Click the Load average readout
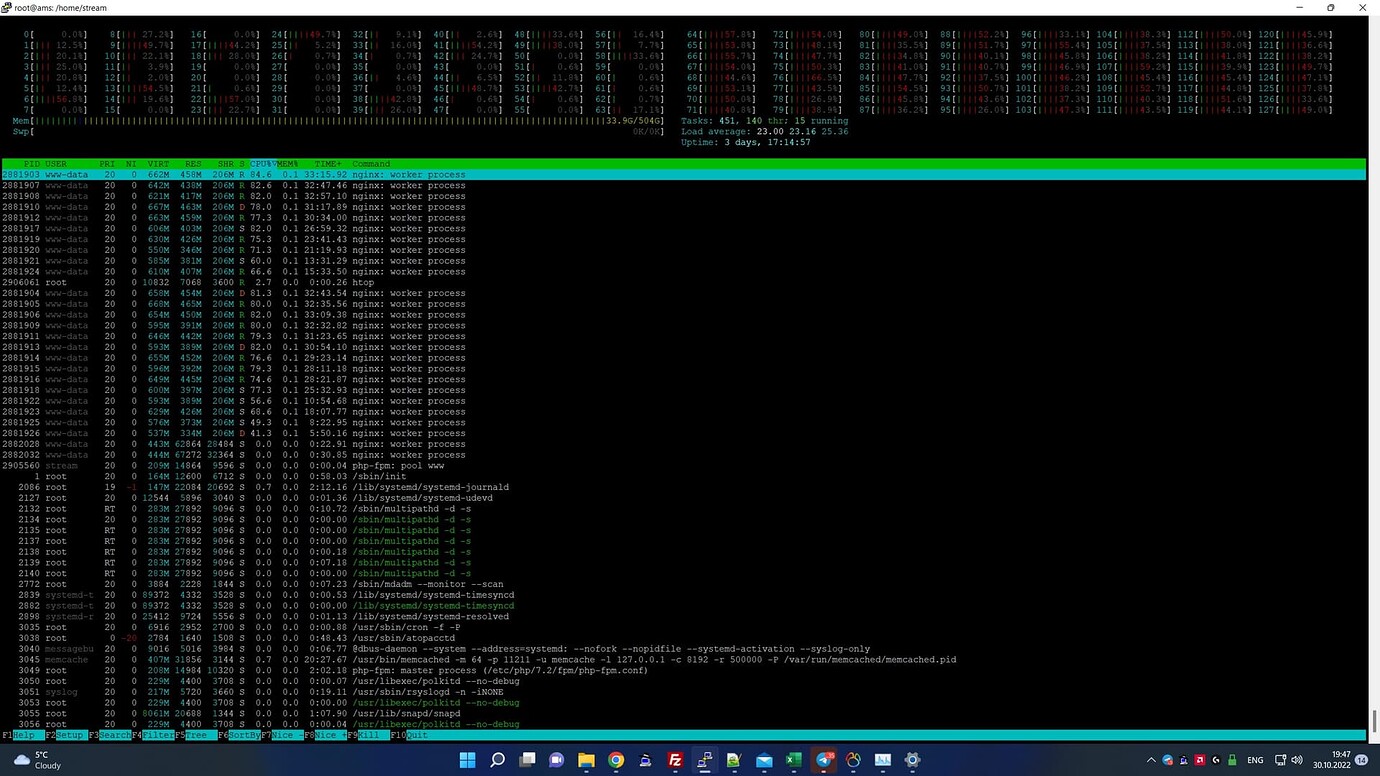The image size is (1380, 776). (x=764, y=131)
